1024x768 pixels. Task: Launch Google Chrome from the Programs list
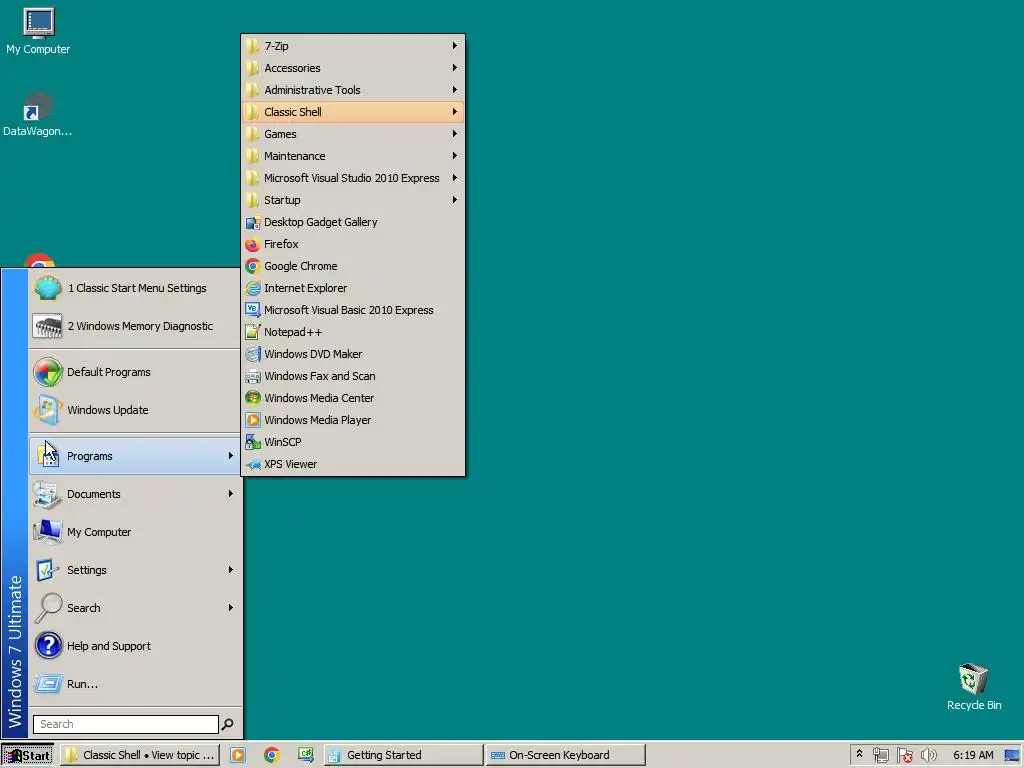(353, 266)
